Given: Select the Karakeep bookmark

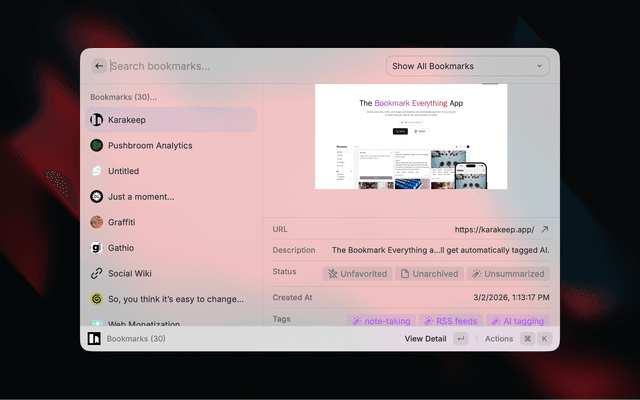Looking at the screenshot, I should 168,120.
